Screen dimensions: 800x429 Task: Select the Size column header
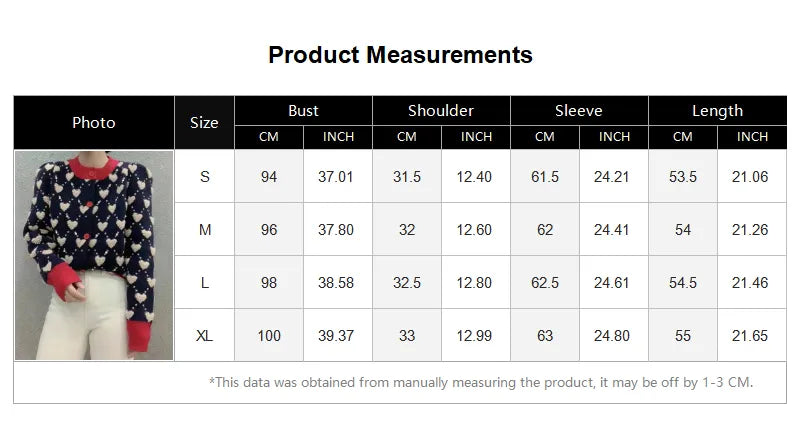point(204,123)
